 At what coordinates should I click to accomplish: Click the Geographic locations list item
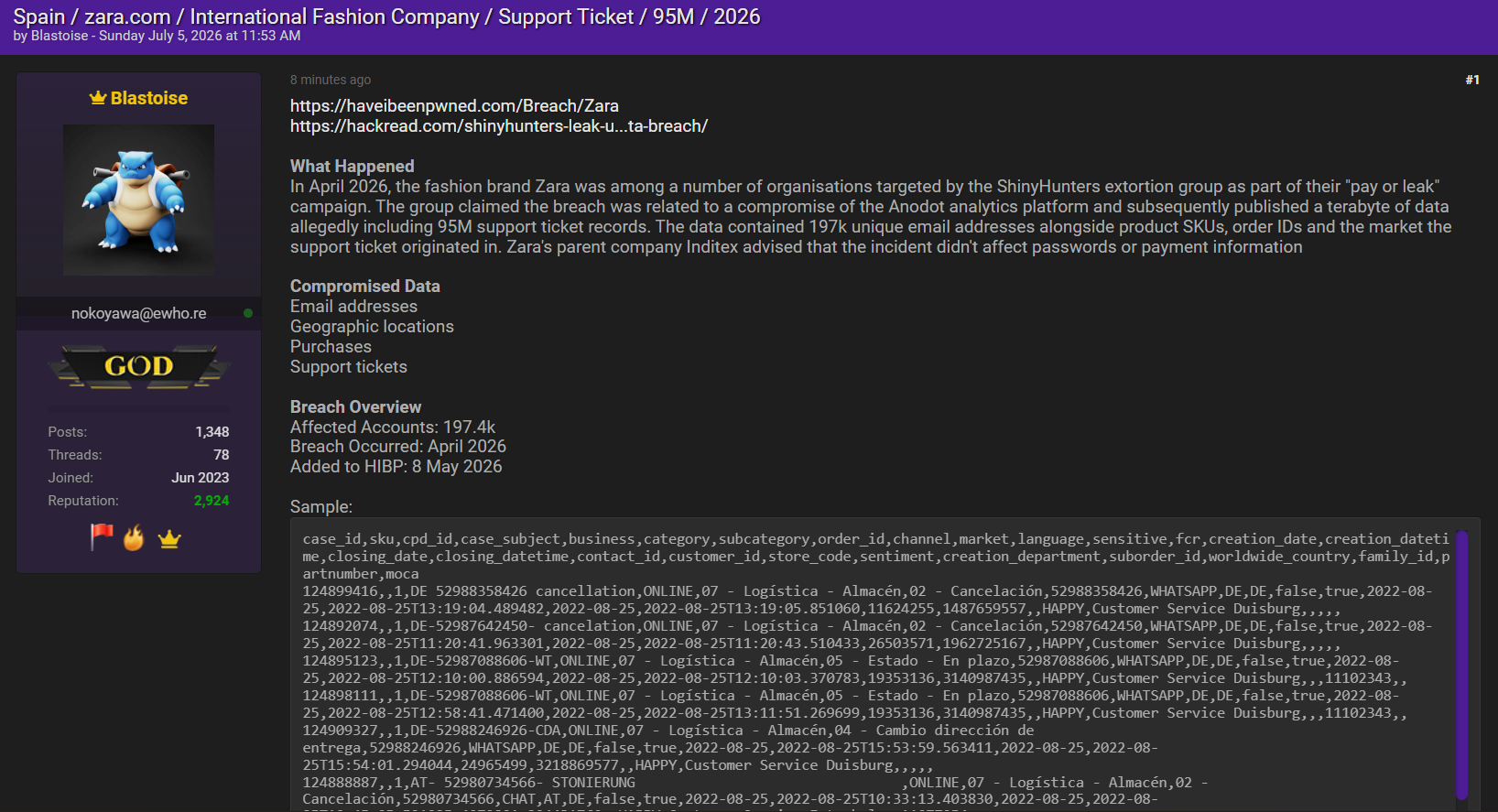372,327
